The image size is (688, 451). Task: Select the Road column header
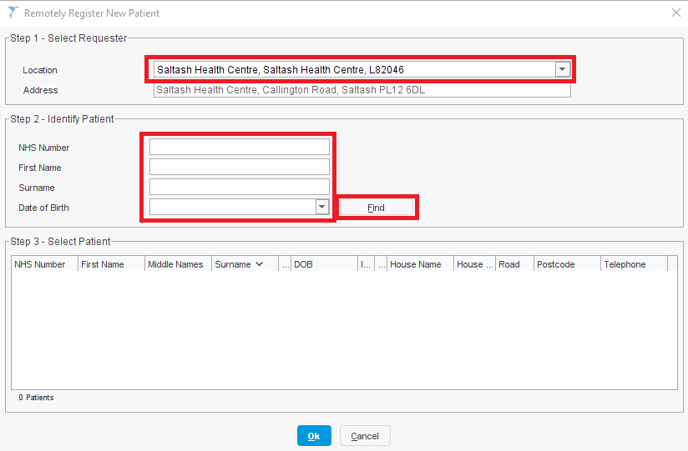(512, 264)
